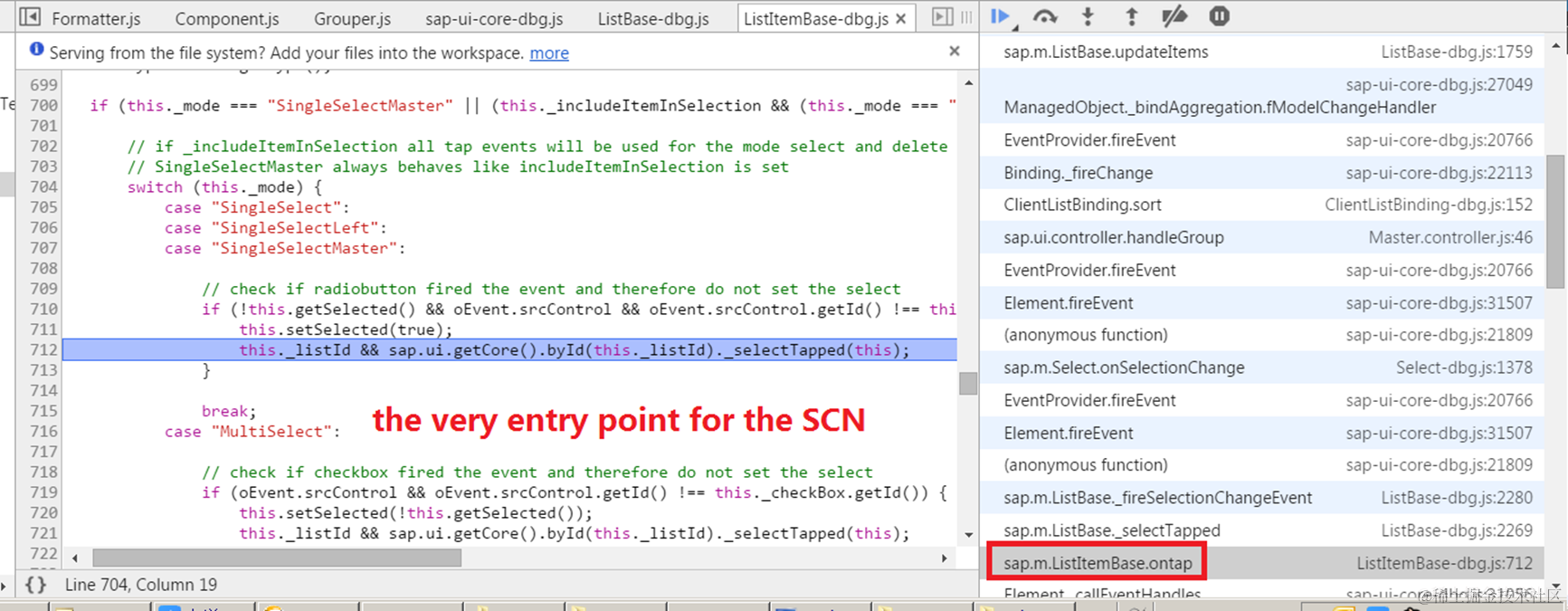Click the code editor vertical scrollbar thumb

[968, 384]
